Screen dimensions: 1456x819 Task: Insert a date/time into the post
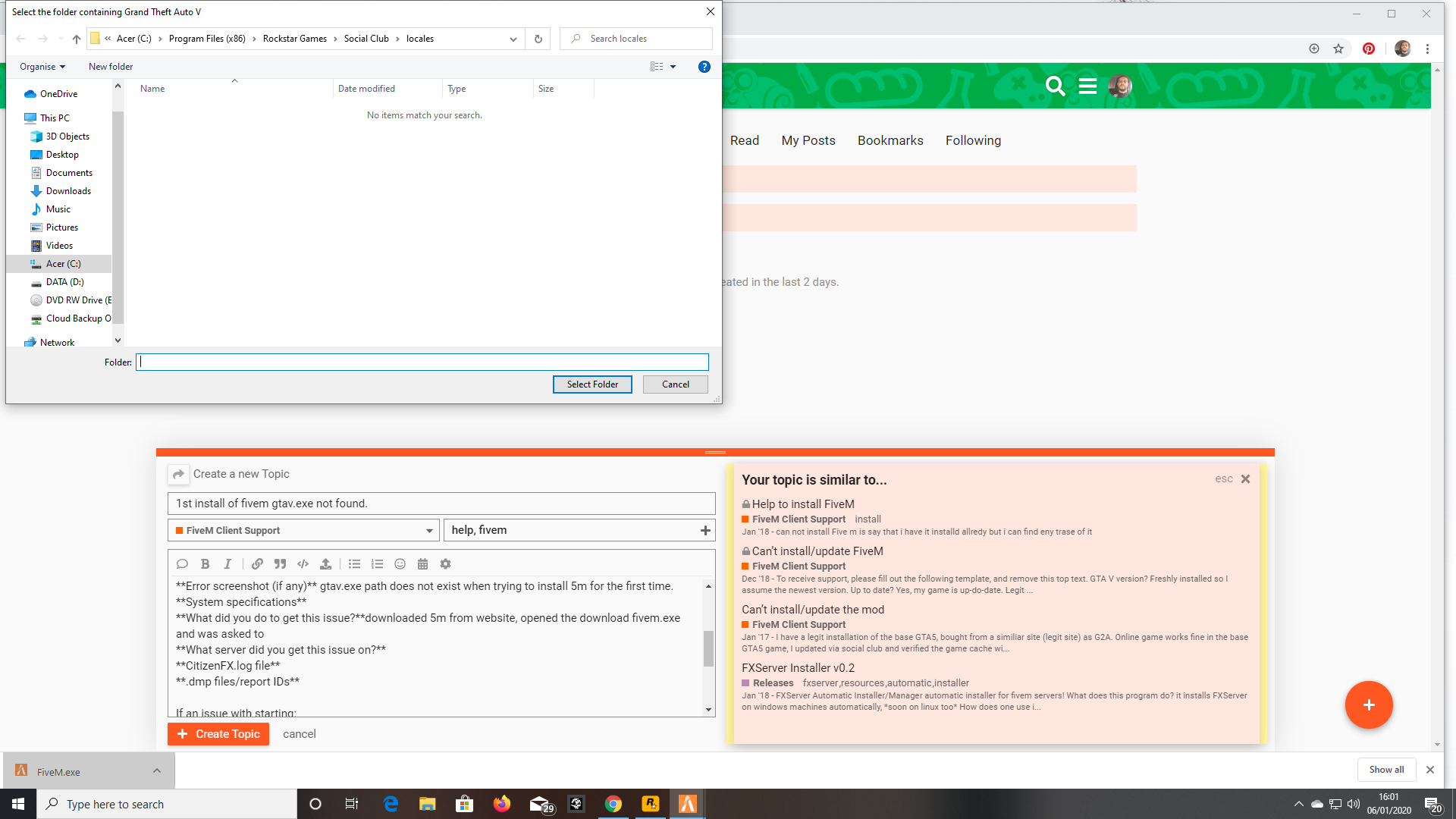click(x=422, y=563)
